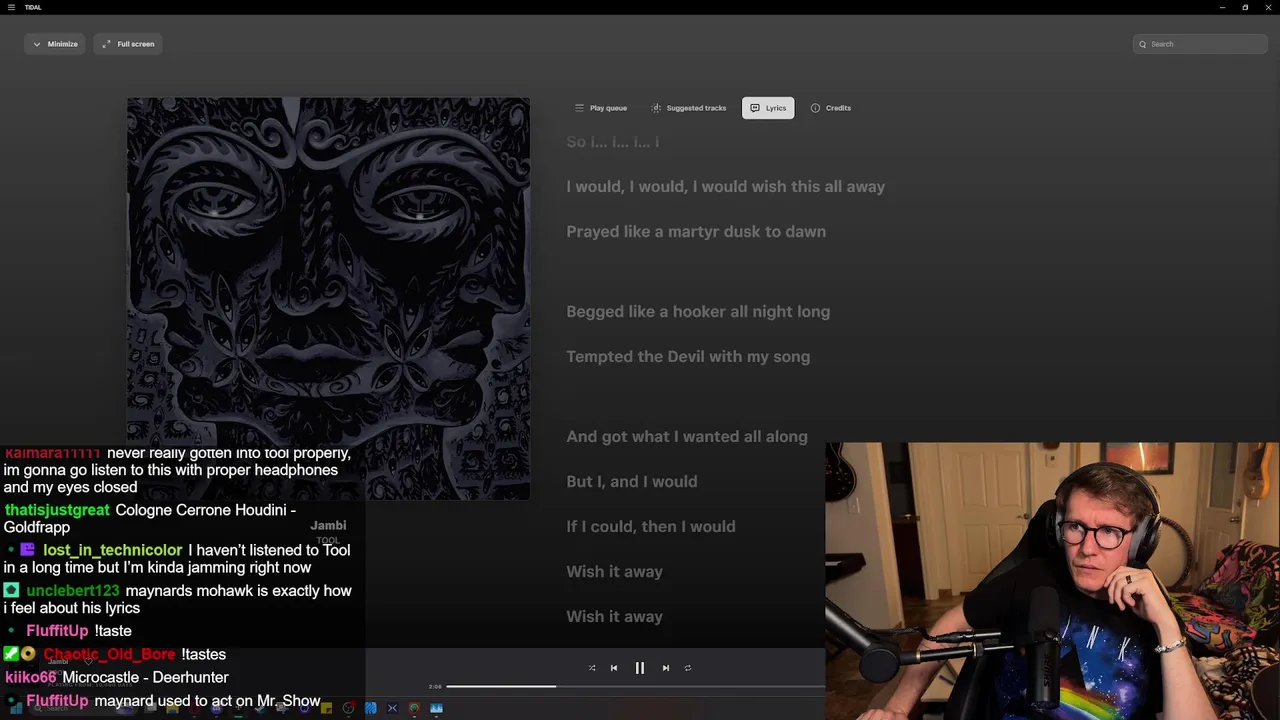Jump to lyric "And got what I wanted all along"
The height and width of the screenshot is (720, 1280).
coord(687,436)
